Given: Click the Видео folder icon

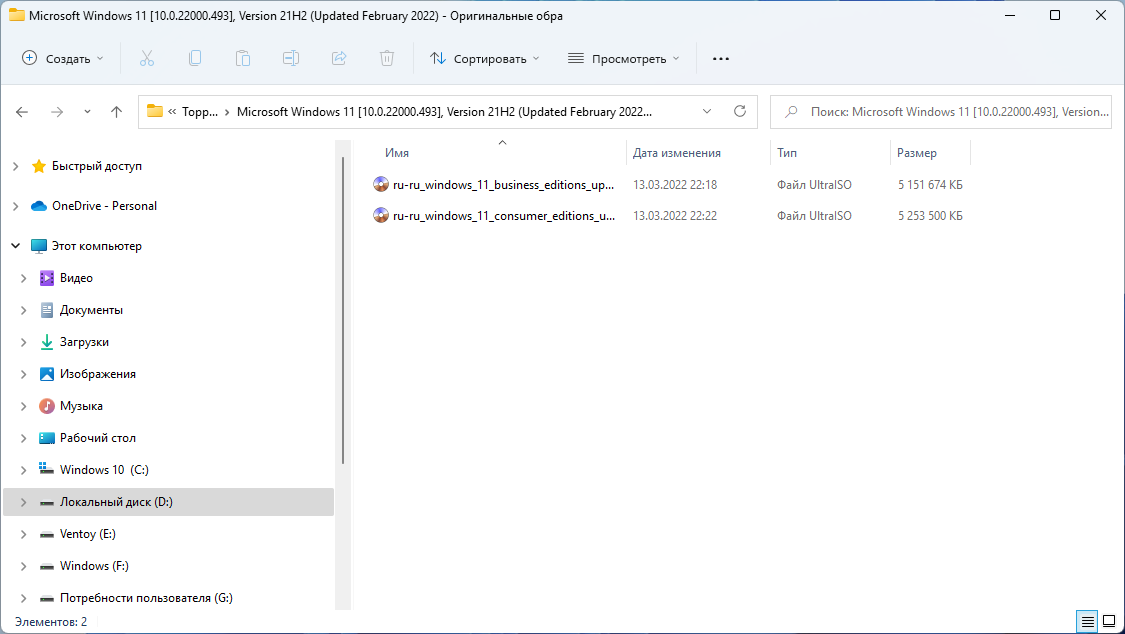Looking at the screenshot, I should [x=47, y=278].
